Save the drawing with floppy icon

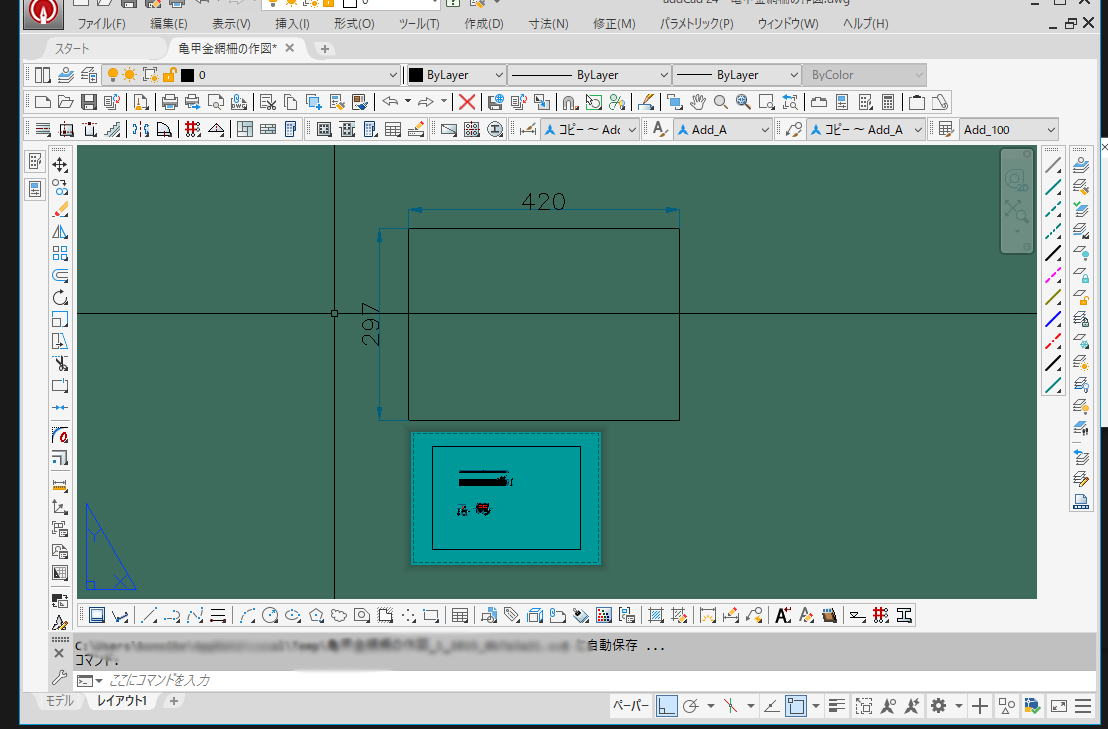pos(88,102)
